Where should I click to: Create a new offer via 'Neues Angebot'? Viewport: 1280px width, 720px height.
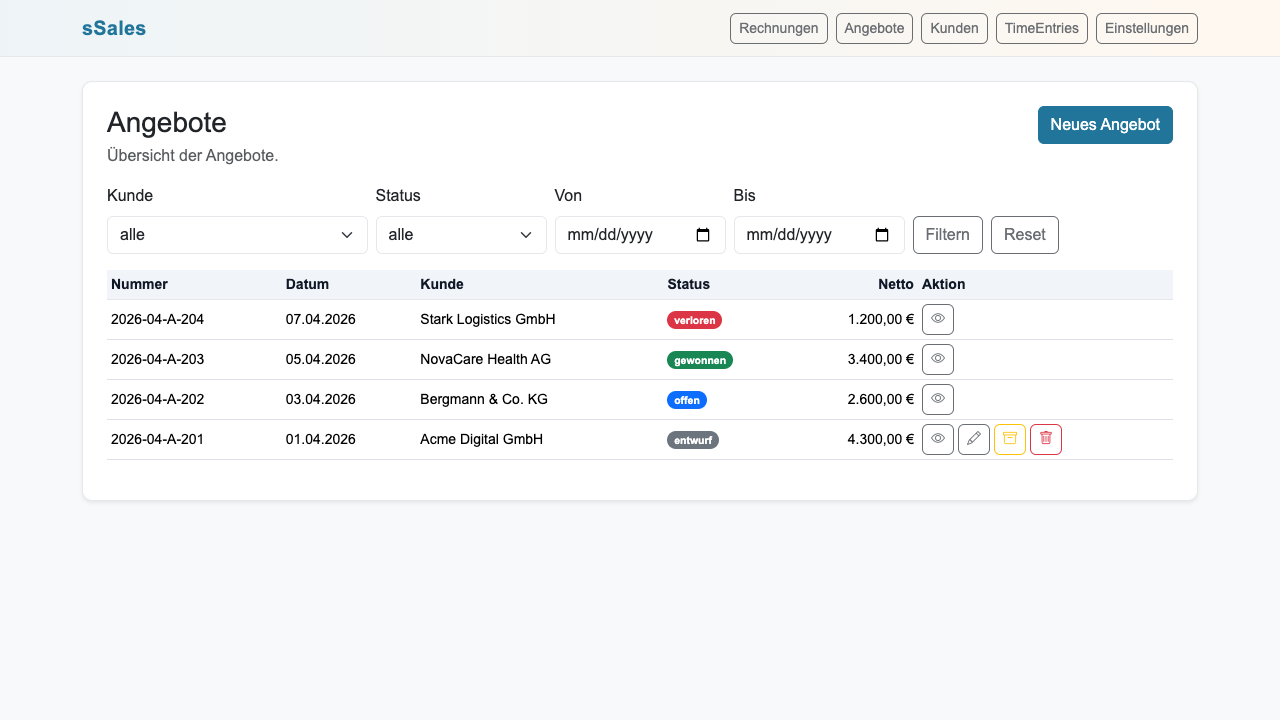click(x=1105, y=124)
